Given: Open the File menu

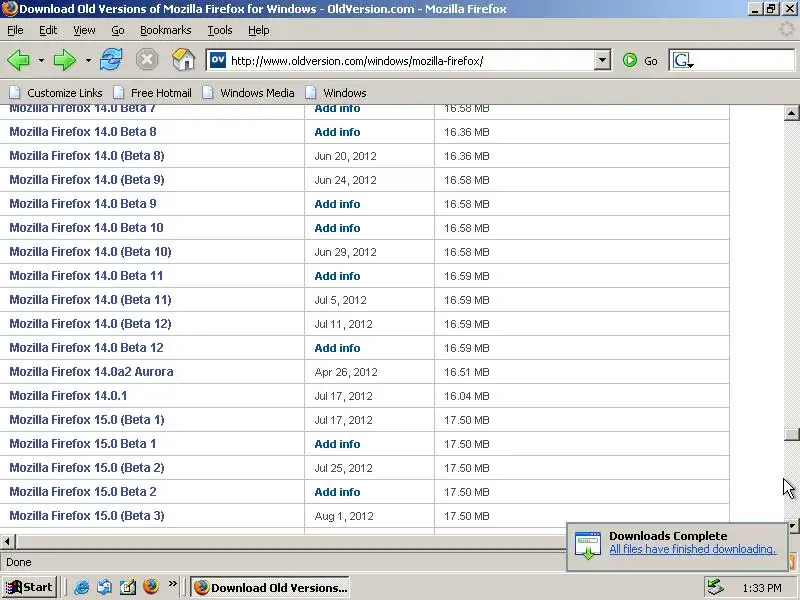Looking at the screenshot, I should tap(15, 30).
